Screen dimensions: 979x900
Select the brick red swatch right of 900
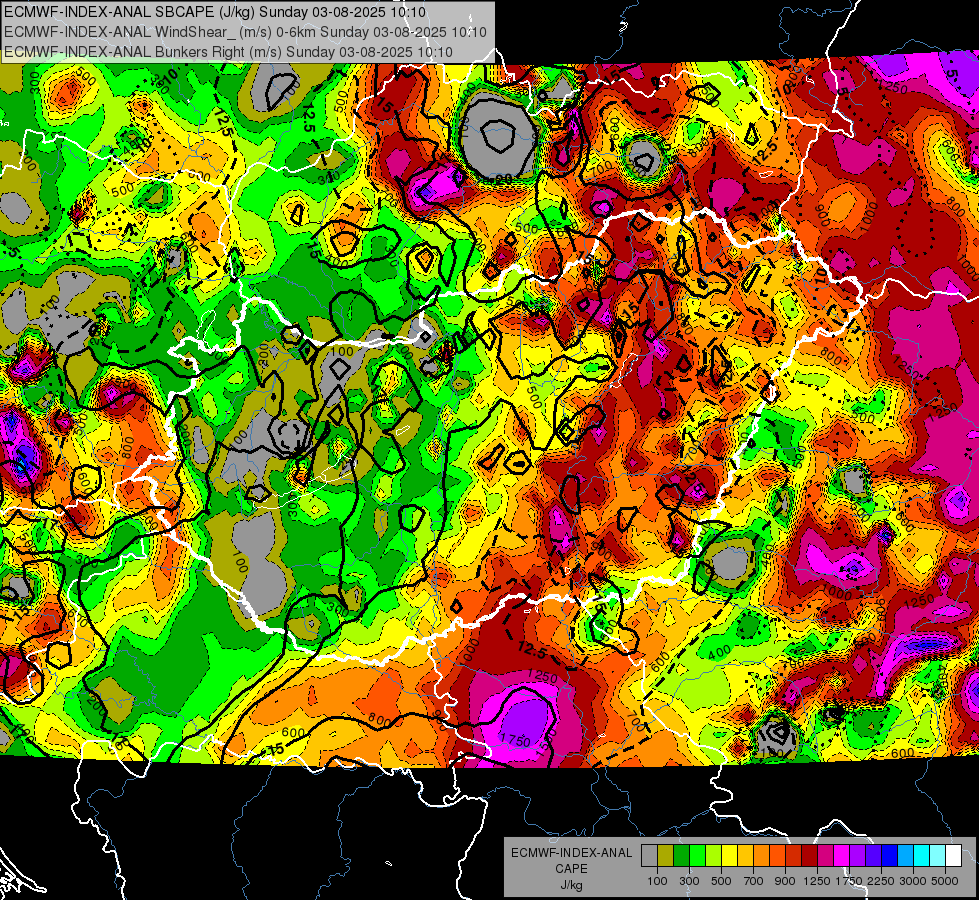[794, 855]
